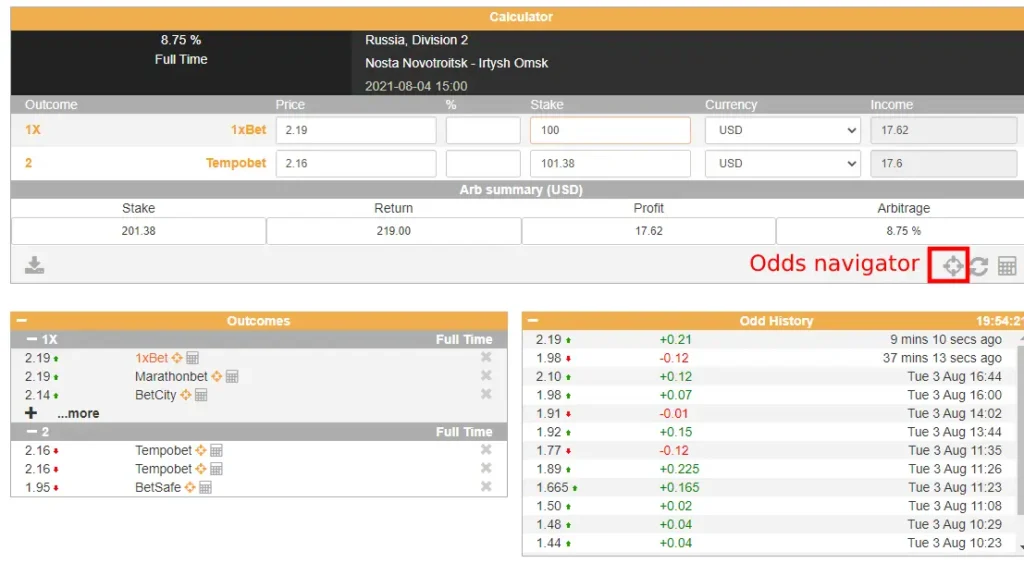Click the calculator icon next to BetSafe
Screen dimensions: 1024x563
(206, 487)
